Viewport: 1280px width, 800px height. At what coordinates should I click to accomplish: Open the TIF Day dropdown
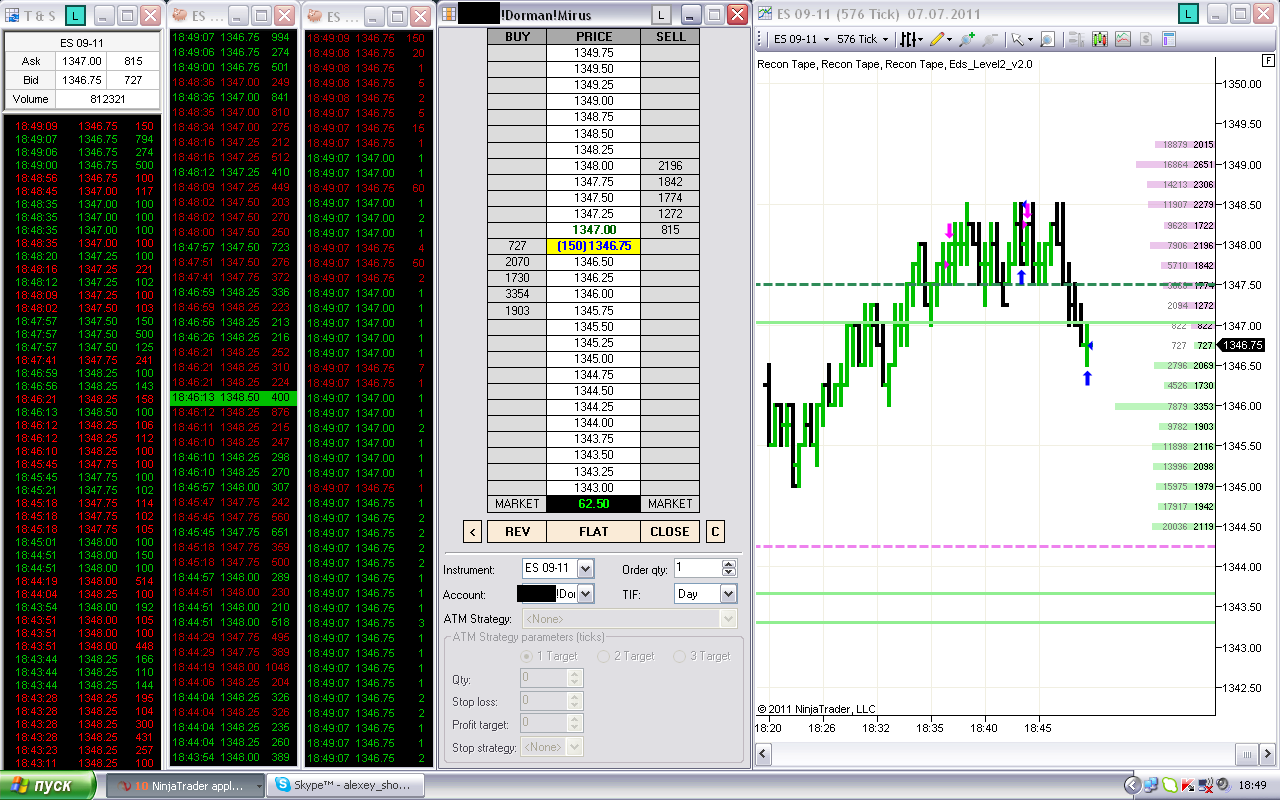pyautogui.click(x=728, y=593)
